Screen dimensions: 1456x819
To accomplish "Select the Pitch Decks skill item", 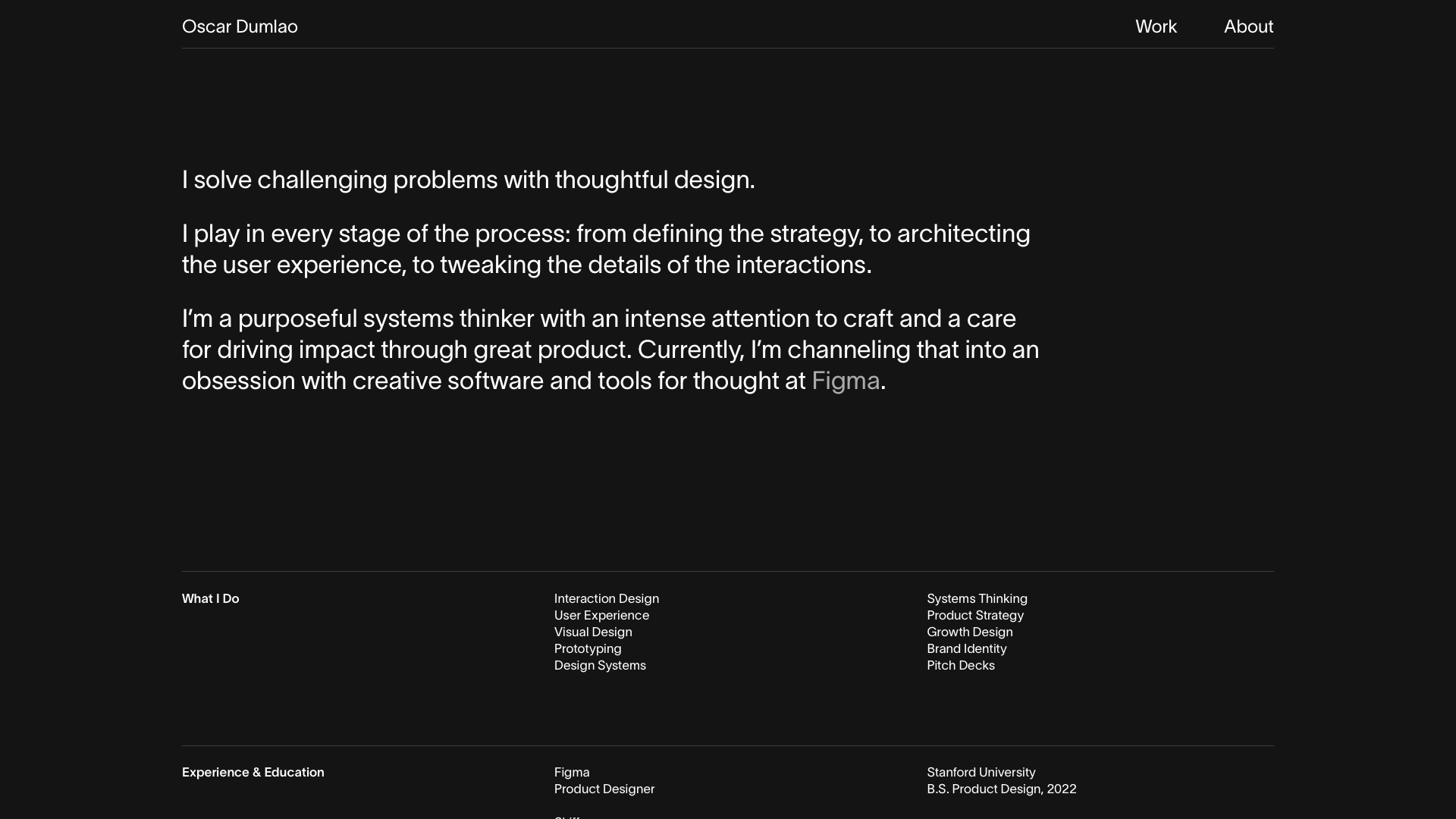I will click(x=960, y=666).
